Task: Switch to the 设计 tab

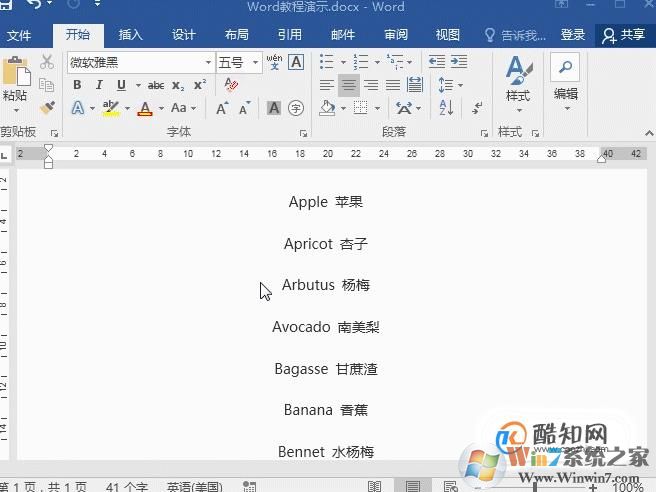Action: (184, 35)
